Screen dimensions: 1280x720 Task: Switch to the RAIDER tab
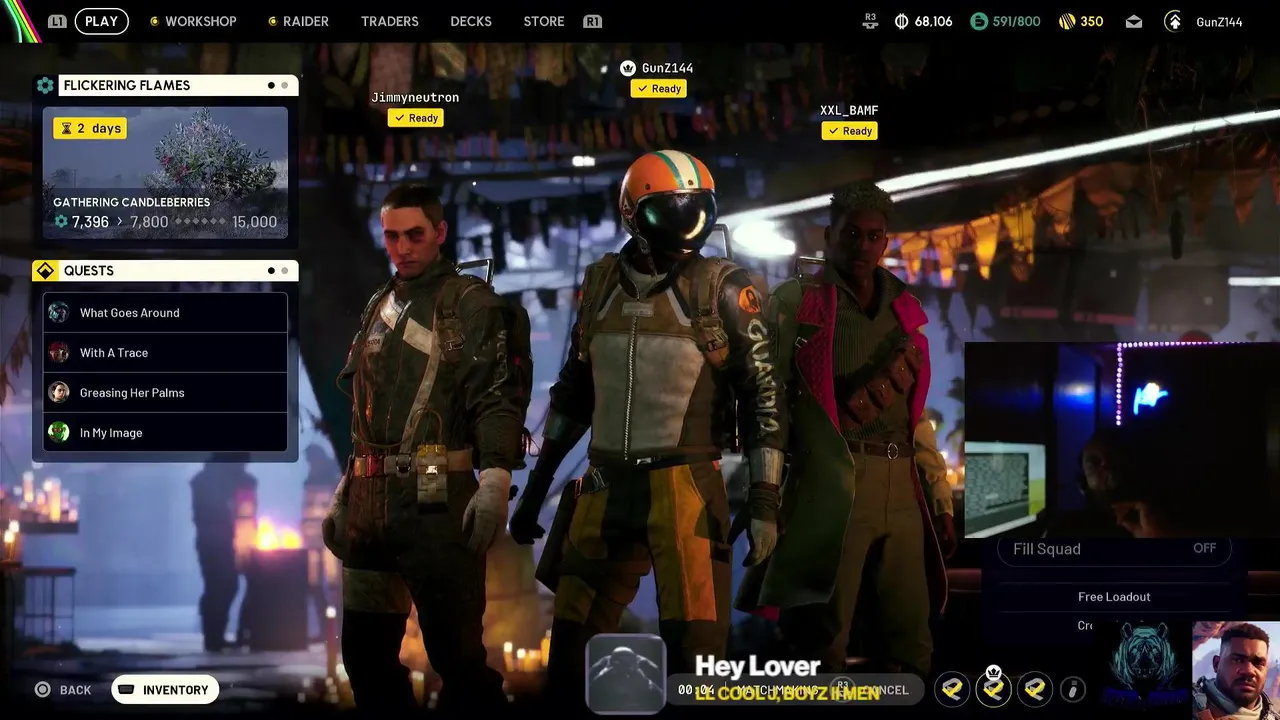click(305, 21)
